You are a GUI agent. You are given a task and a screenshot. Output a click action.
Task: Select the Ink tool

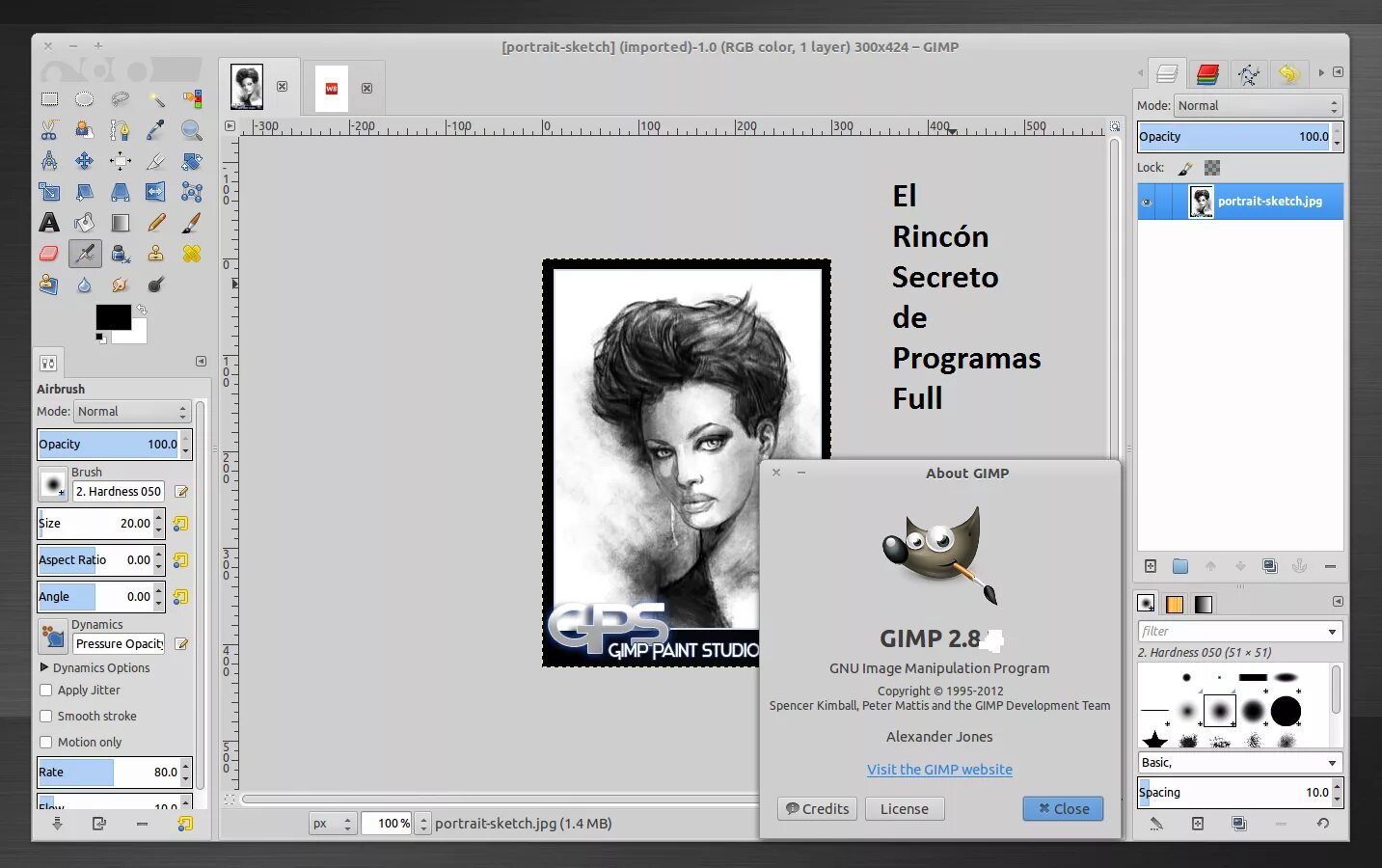[x=121, y=254]
